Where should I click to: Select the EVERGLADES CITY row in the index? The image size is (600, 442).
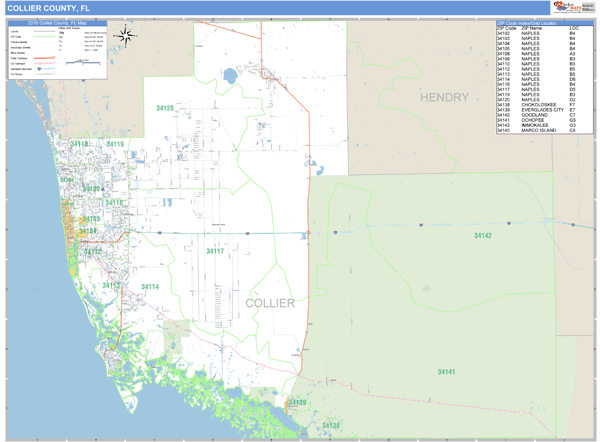(x=543, y=109)
